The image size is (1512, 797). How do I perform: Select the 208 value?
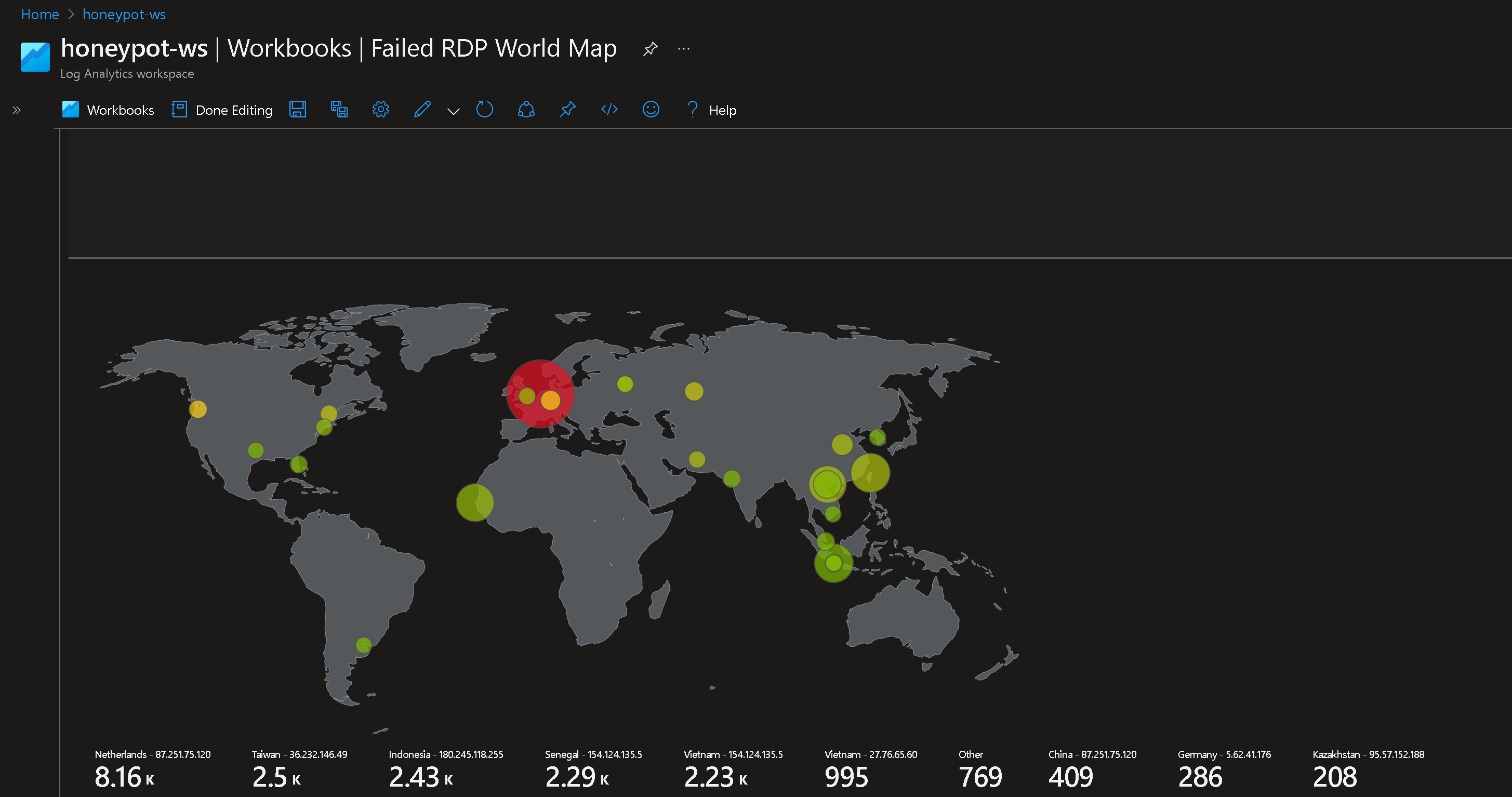coord(1335,777)
